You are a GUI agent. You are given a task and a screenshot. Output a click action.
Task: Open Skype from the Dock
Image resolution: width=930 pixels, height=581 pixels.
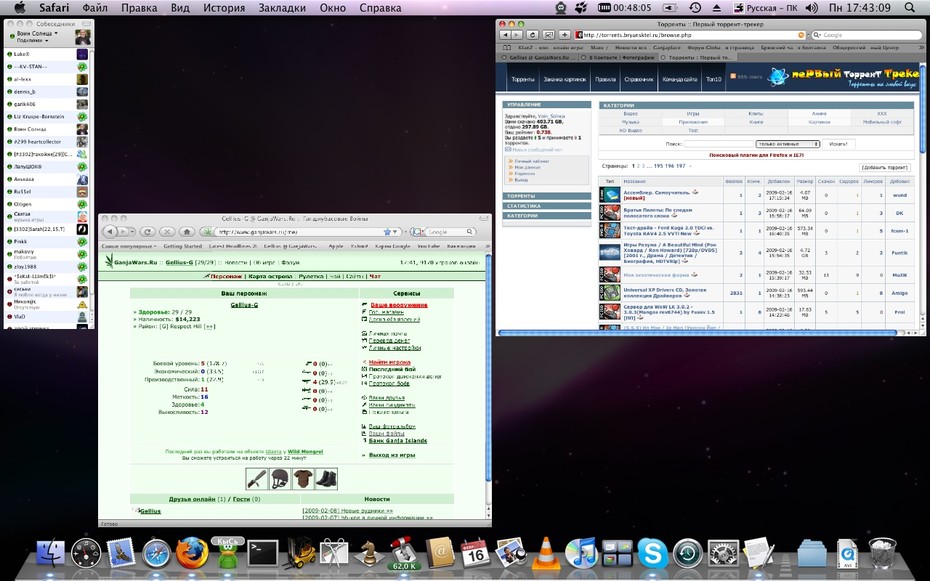pyautogui.click(x=652, y=554)
